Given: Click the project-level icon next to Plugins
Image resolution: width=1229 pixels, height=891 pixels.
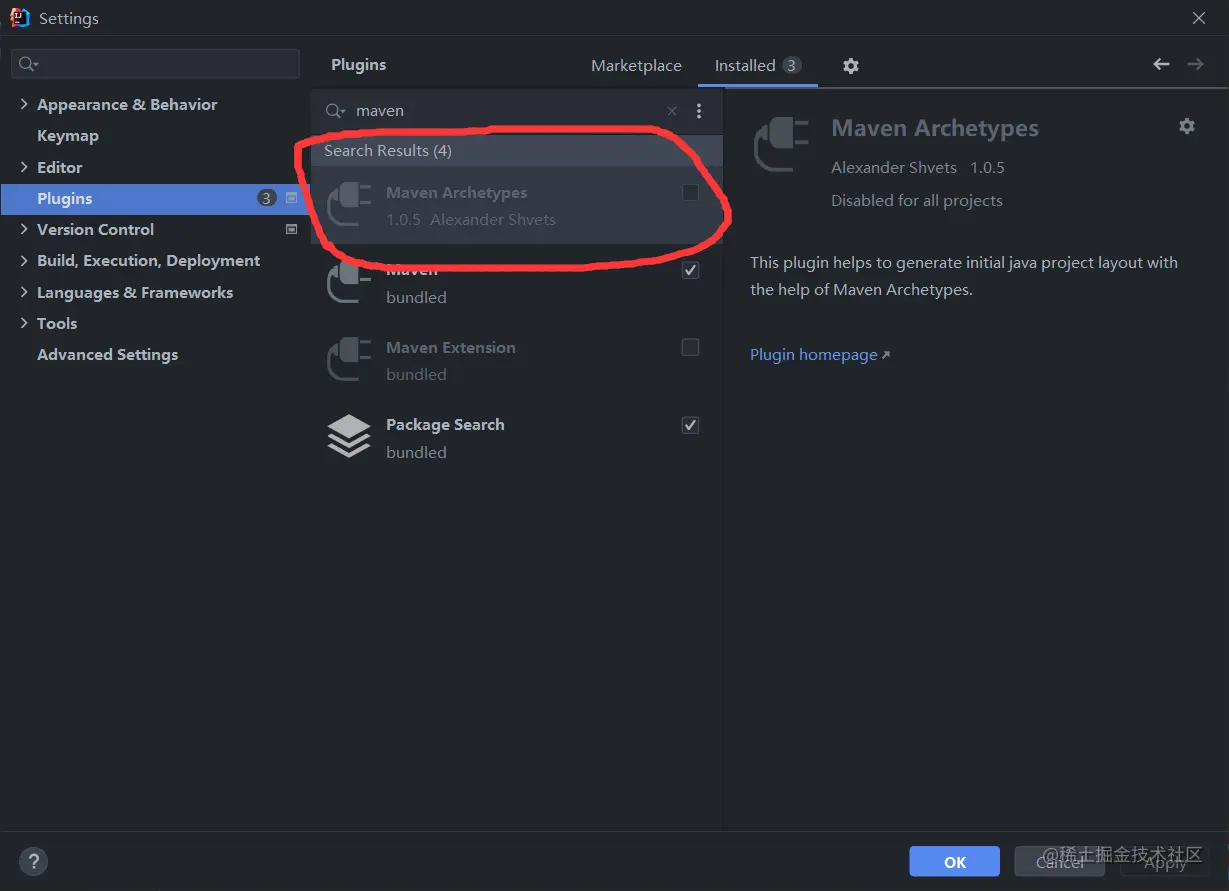Looking at the screenshot, I should pos(292,198).
